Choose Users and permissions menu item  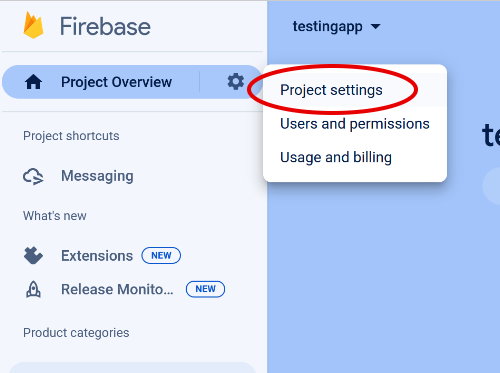(355, 124)
